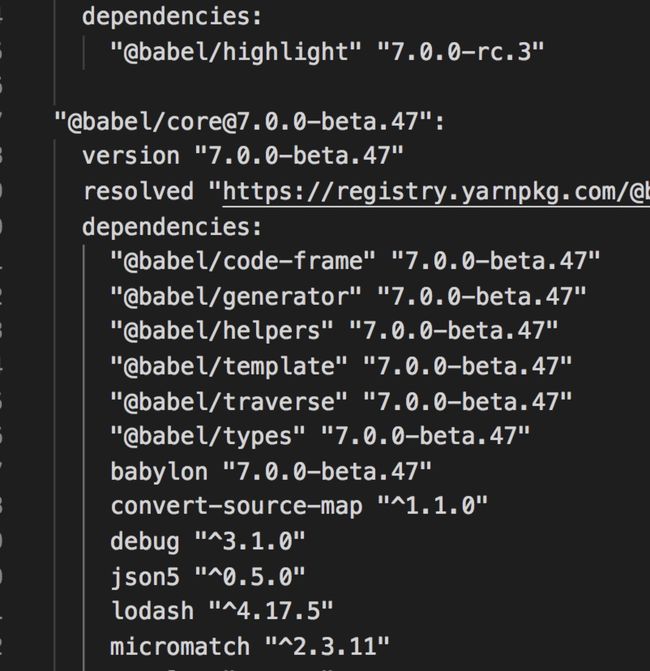Screen dimensions: 650x671
Task: Click the micromatch "^2.3.11" line
Action: (x=250, y=647)
